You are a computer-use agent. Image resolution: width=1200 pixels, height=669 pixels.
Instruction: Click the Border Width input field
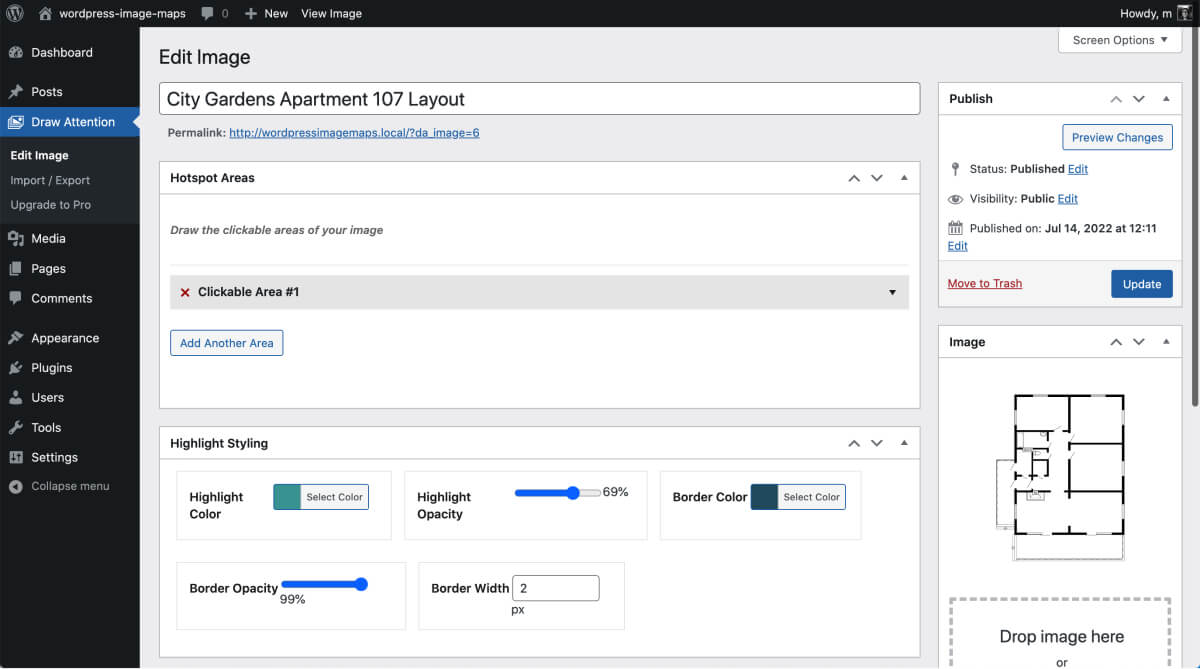coord(556,588)
